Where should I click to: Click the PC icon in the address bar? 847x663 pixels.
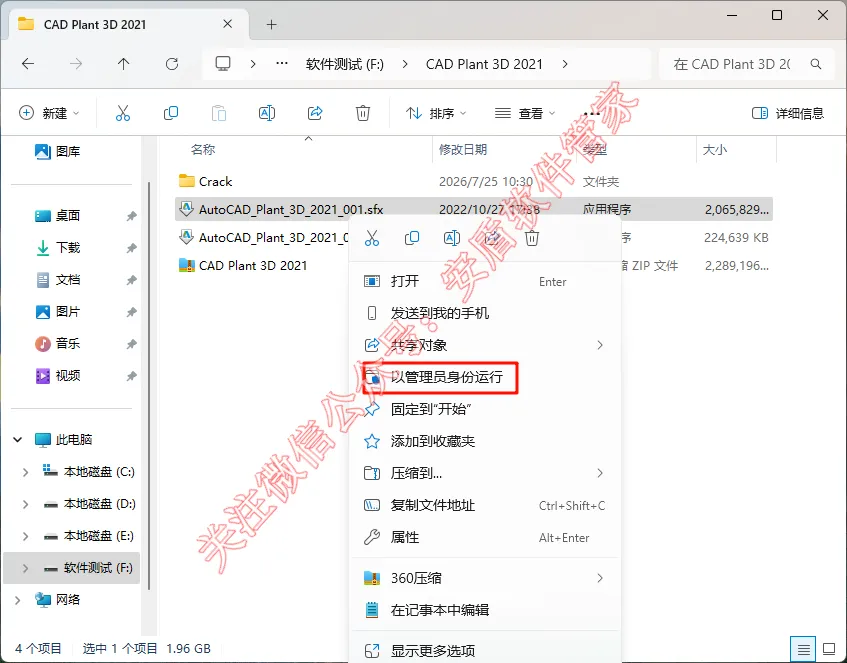point(223,64)
